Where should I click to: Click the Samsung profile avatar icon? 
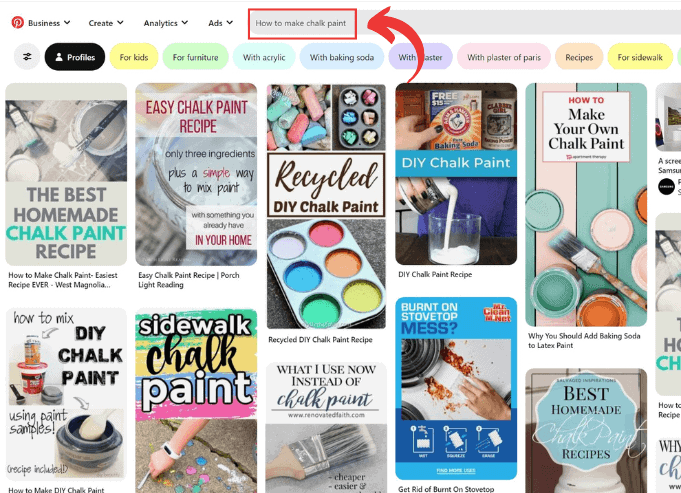(666, 186)
